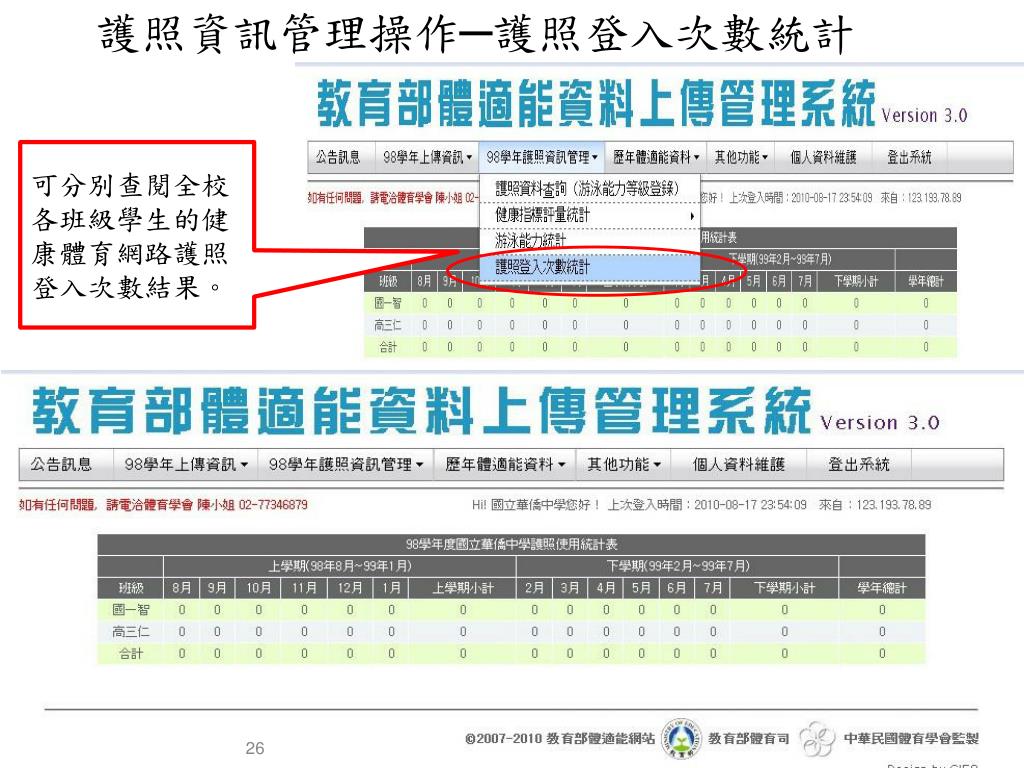Open 98學年上傳資訊 dropdown in lower screenshot
Screen dimensions: 1024x768
[186, 464]
